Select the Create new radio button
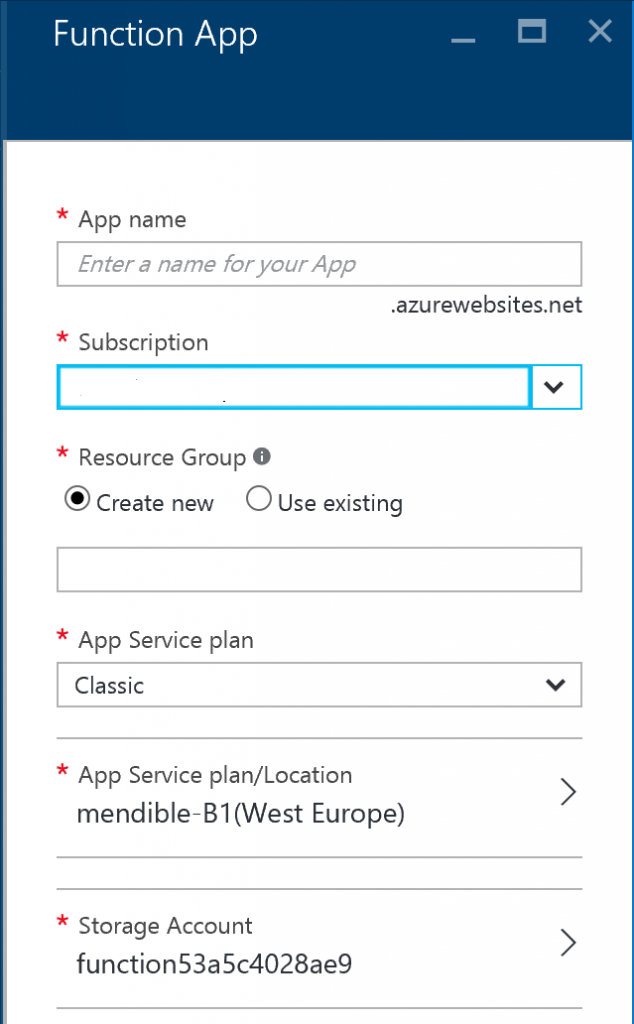The image size is (634, 1024). [77, 498]
